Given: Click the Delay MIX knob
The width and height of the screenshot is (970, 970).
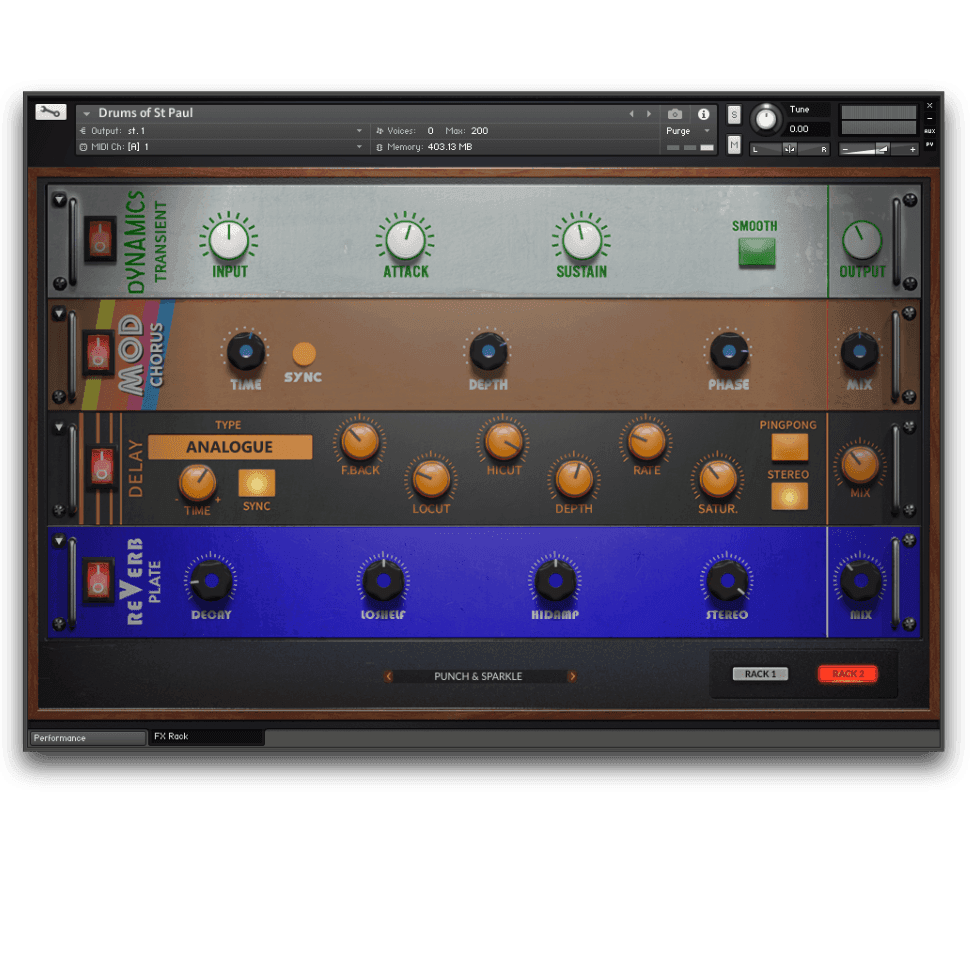Looking at the screenshot, I should 860,465.
